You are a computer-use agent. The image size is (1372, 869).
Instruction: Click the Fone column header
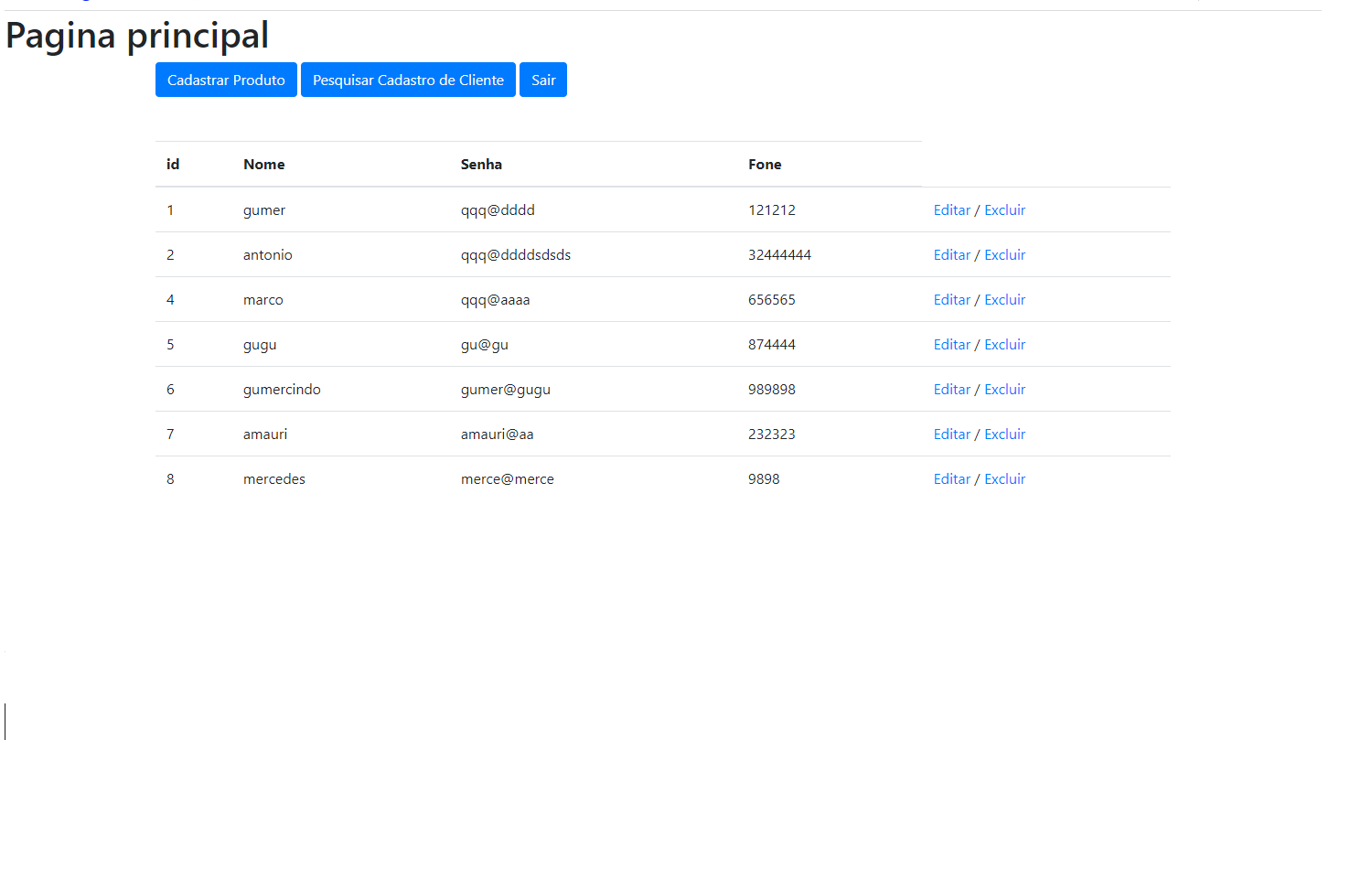(765, 164)
